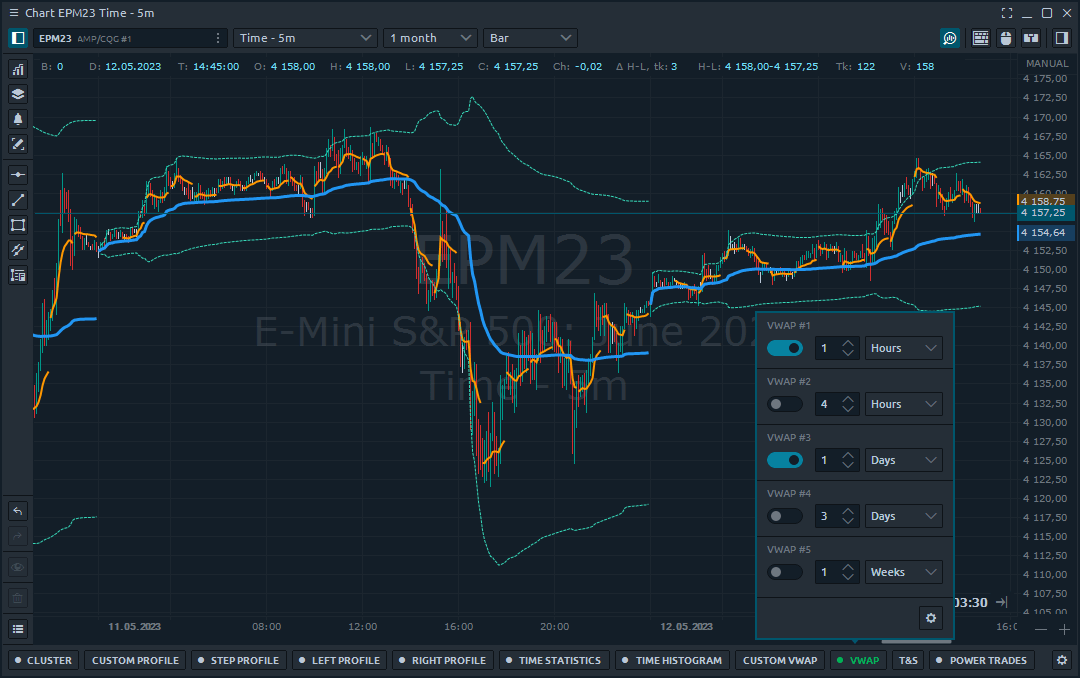Click the 4 154,64 blue price label
The image size is (1080, 678).
pyautogui.click(x=1045, y=233)
